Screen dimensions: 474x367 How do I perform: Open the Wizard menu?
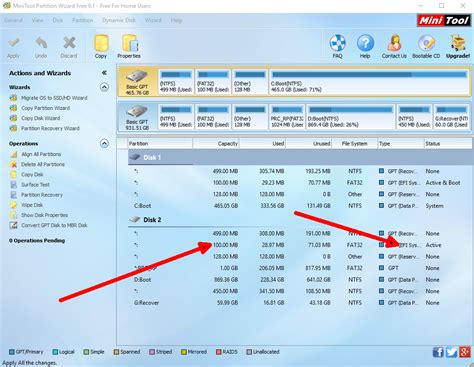pos(153,20)
